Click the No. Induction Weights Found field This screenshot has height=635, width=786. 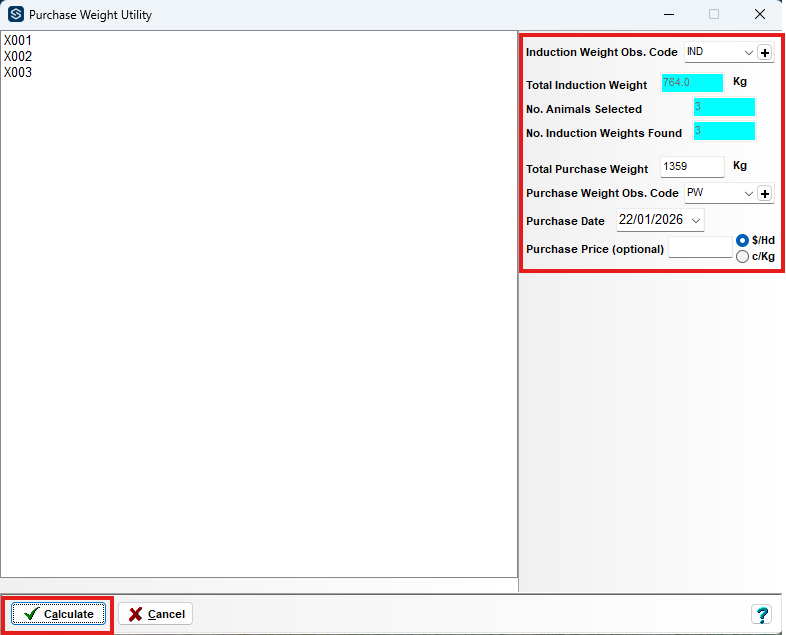724,131
